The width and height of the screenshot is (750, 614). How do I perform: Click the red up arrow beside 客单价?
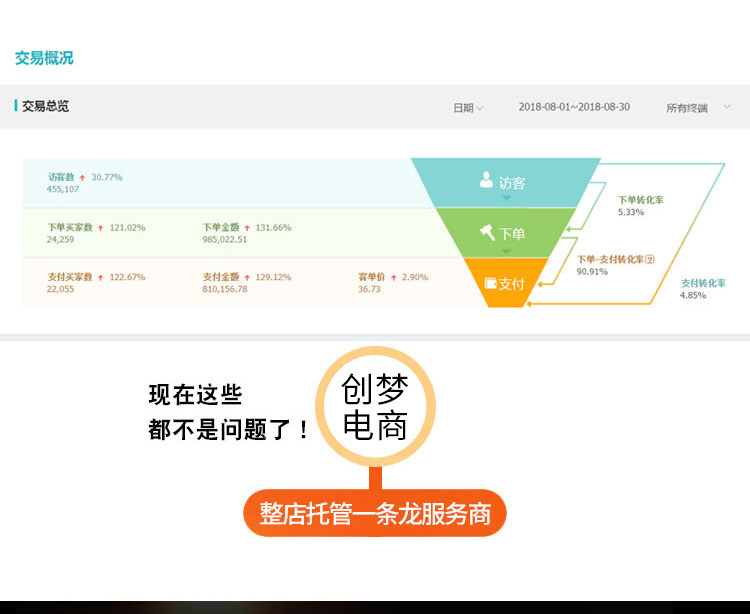tap(394, 277)
